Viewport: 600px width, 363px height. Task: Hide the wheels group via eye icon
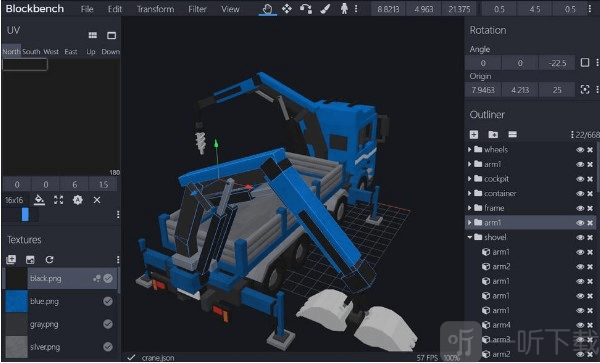[580, 150]
